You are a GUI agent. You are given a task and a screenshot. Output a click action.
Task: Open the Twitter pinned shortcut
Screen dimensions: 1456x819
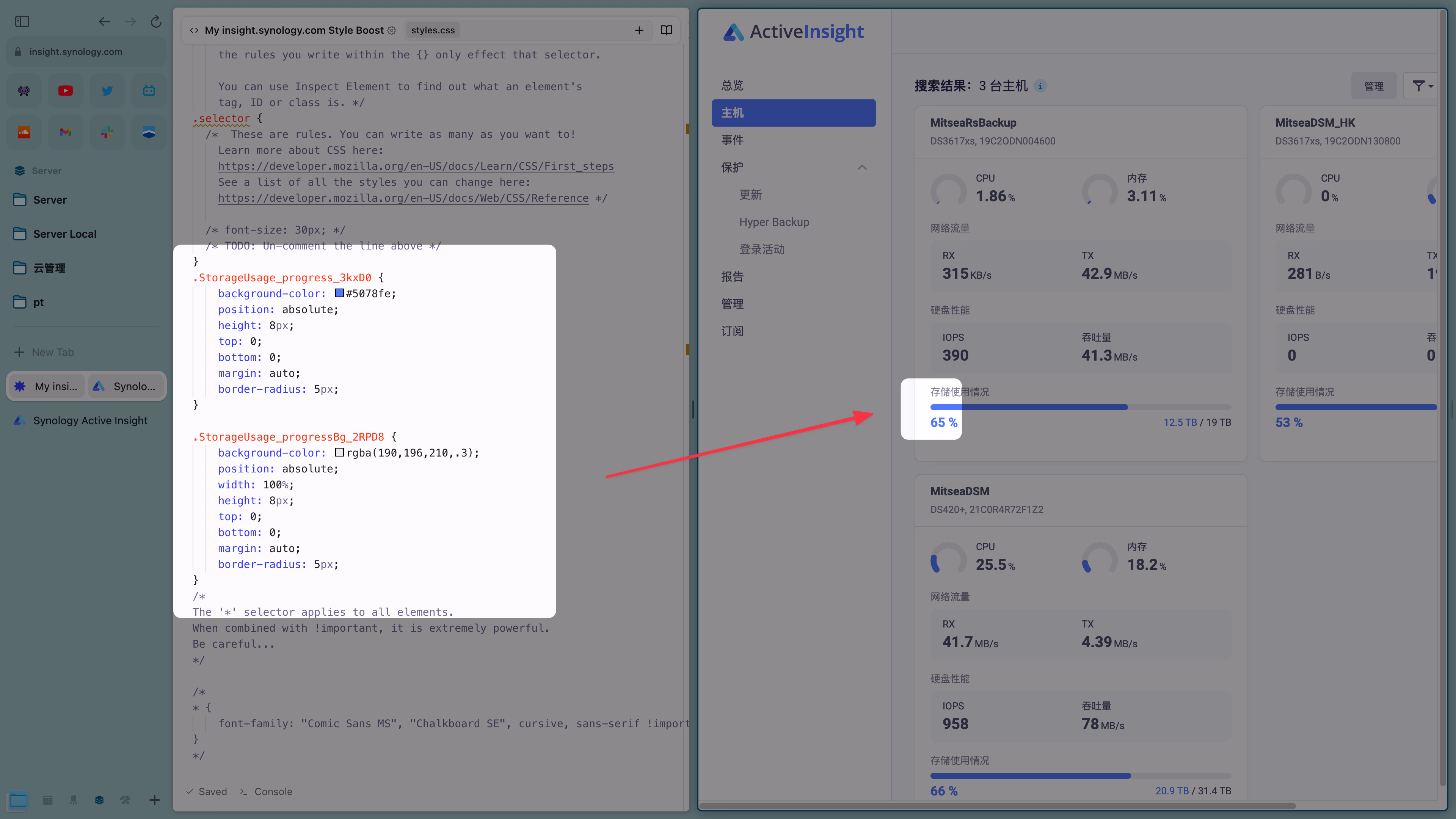(107, 91)
